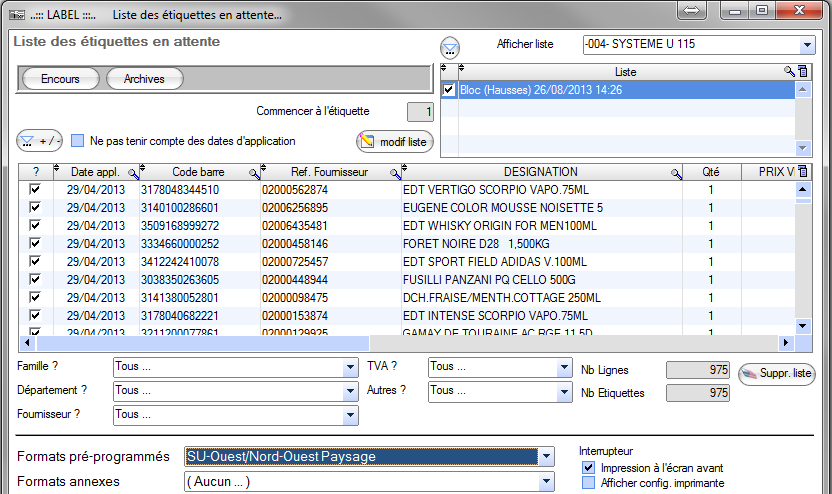Switch to the Archives tab
Image resolution: width=832 pixels, height=494 pixels.
[x=144, y=79]
